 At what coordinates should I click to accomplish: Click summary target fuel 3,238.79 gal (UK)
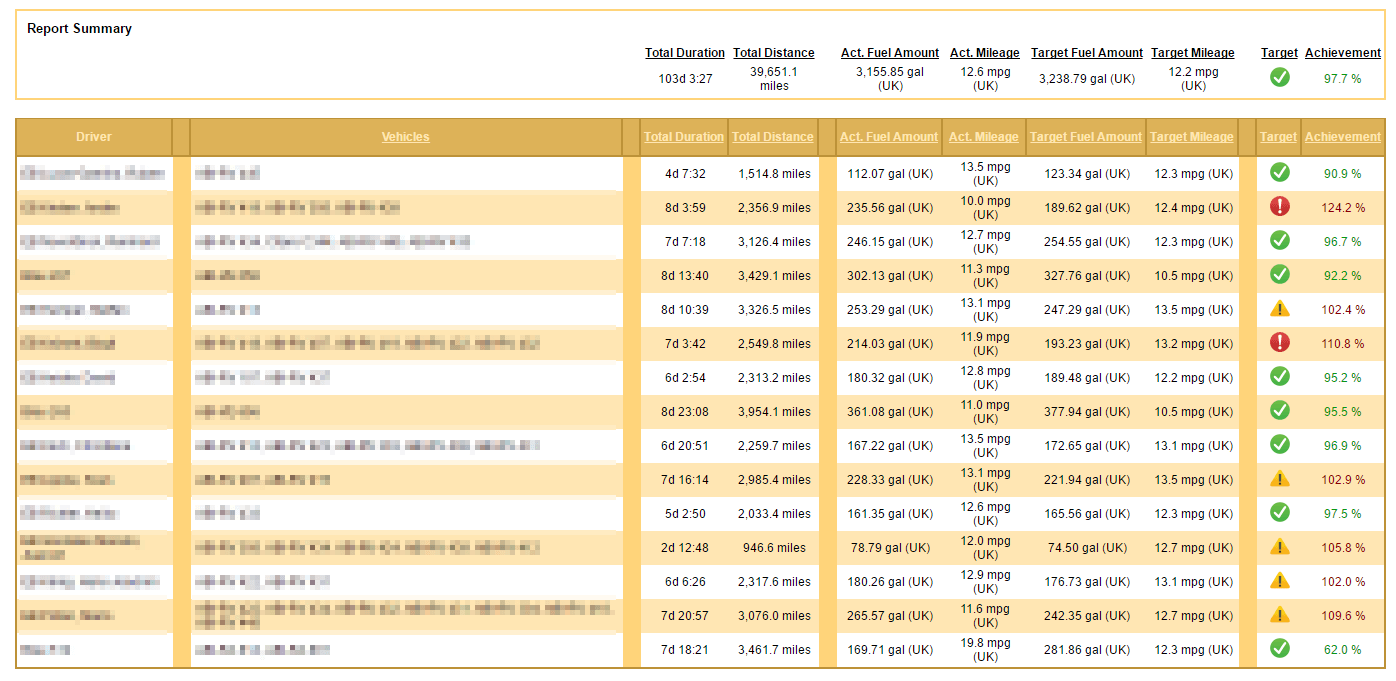1087,79
